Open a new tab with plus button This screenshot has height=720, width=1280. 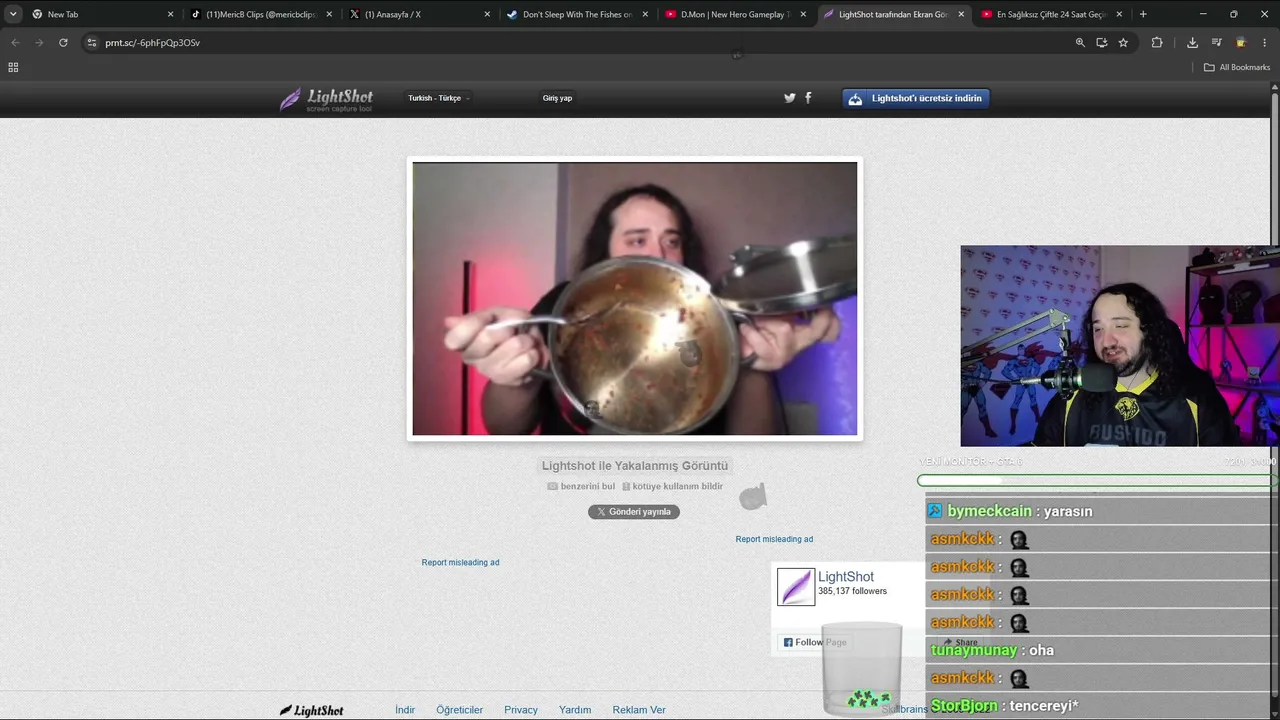(1143, 14)
